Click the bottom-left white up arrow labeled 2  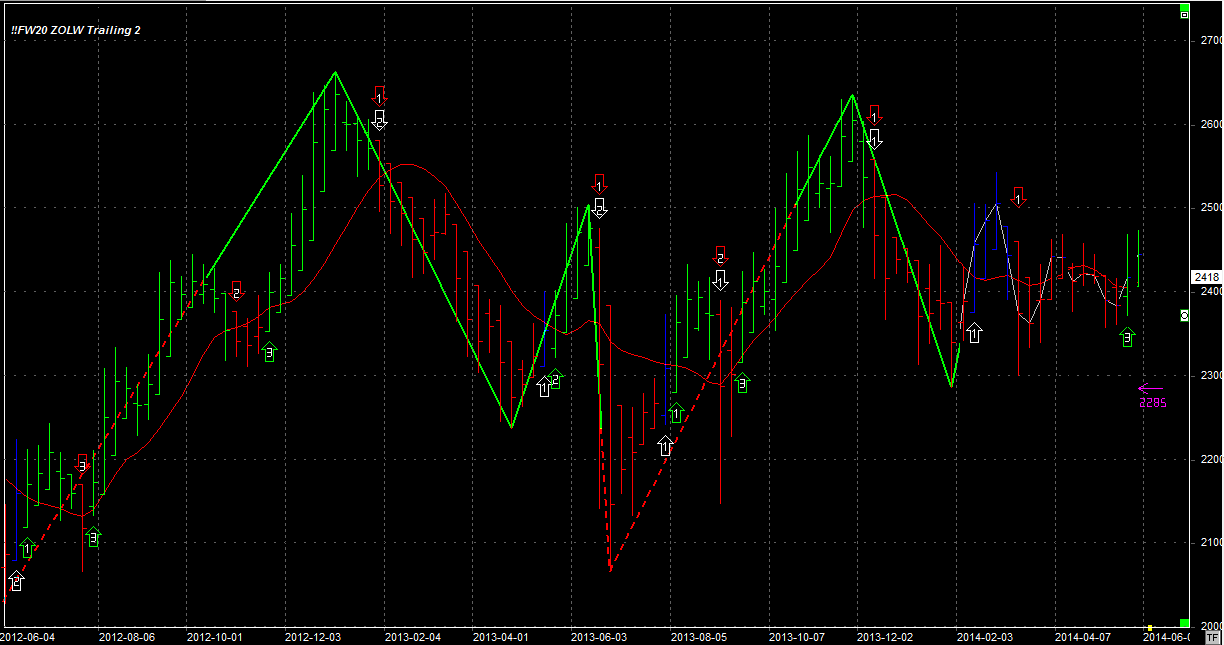click(x=16, y=580)
